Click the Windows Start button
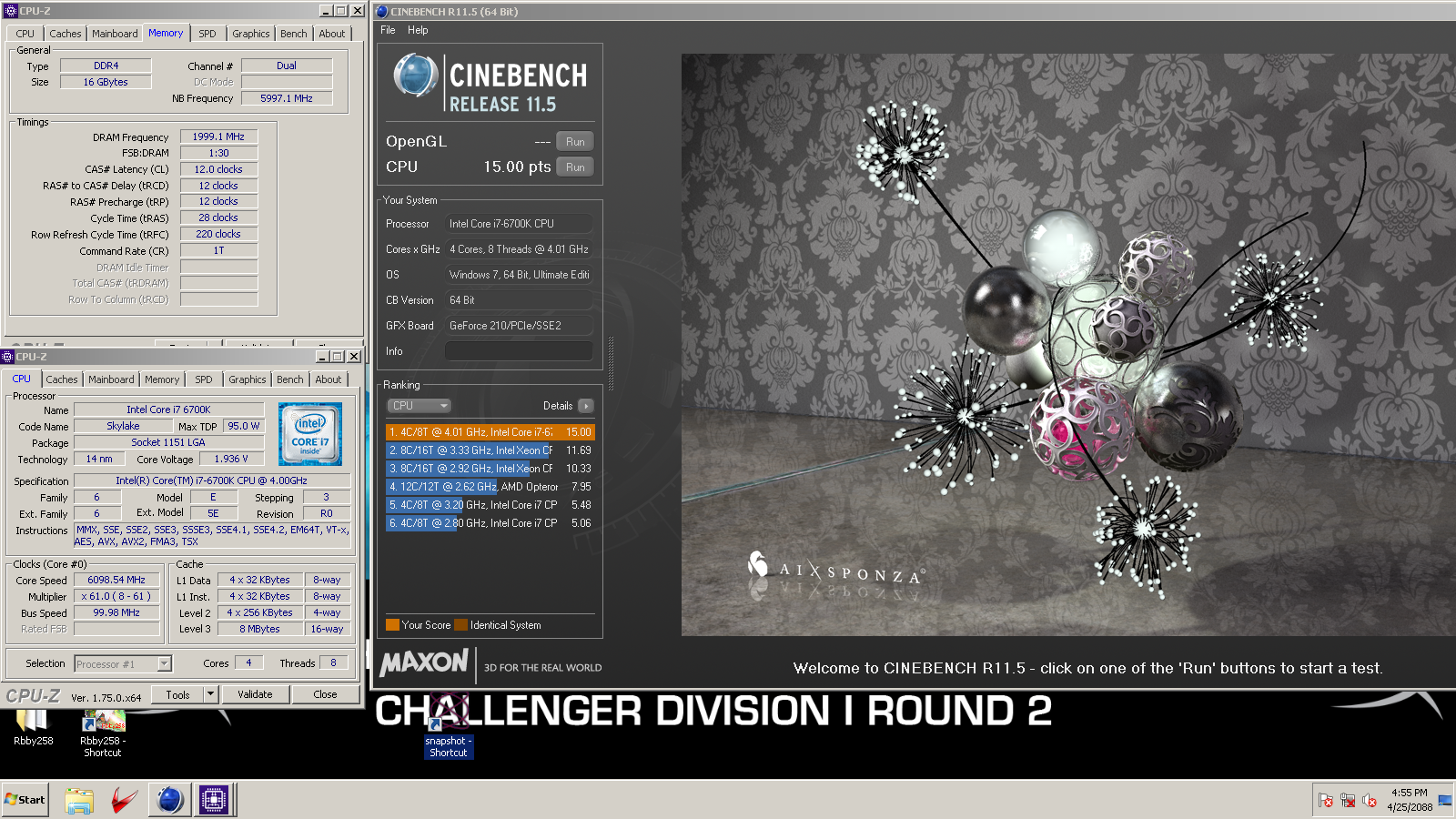Screen dimensions: 1456x819 [25, 799]
